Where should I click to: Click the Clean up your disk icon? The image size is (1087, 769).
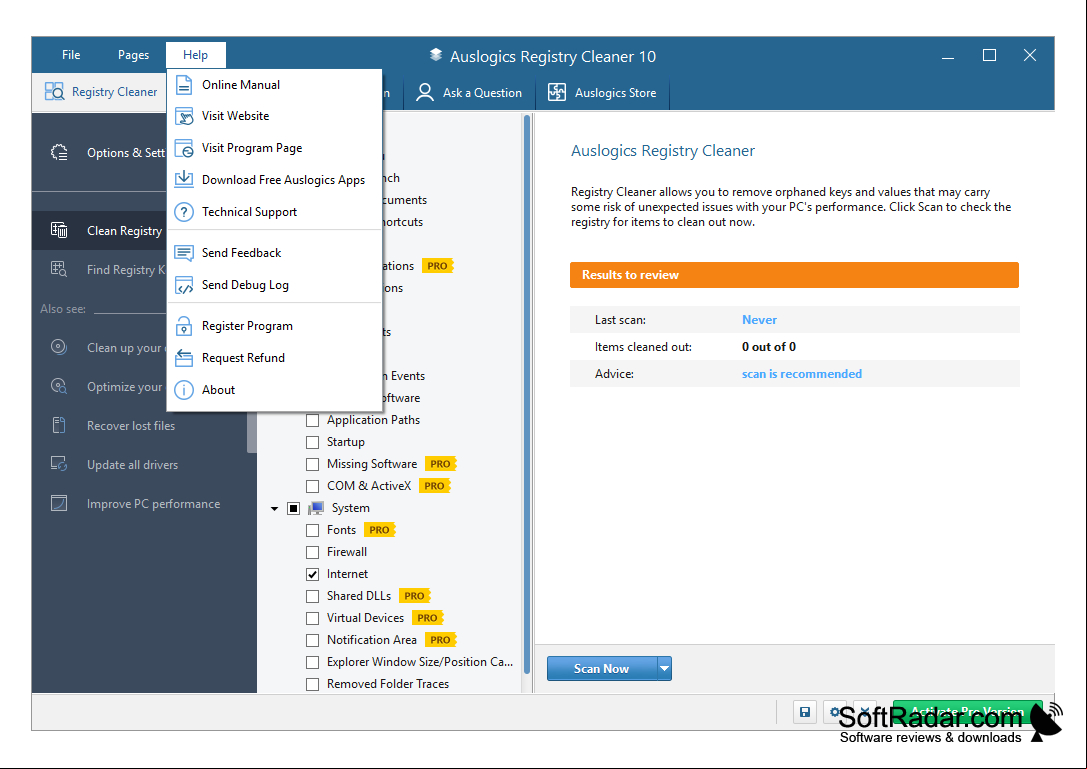[60, 347]
